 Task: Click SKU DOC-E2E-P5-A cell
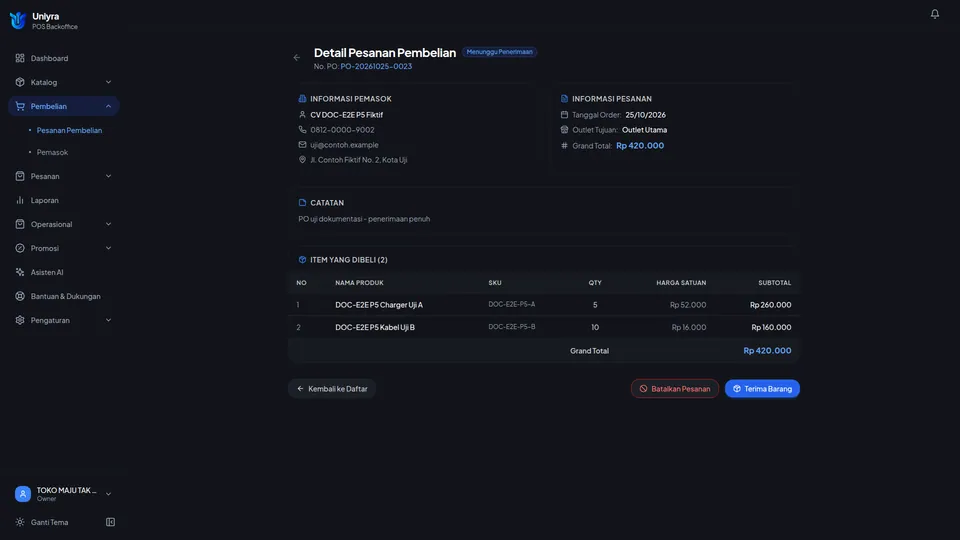pos(512,304)
